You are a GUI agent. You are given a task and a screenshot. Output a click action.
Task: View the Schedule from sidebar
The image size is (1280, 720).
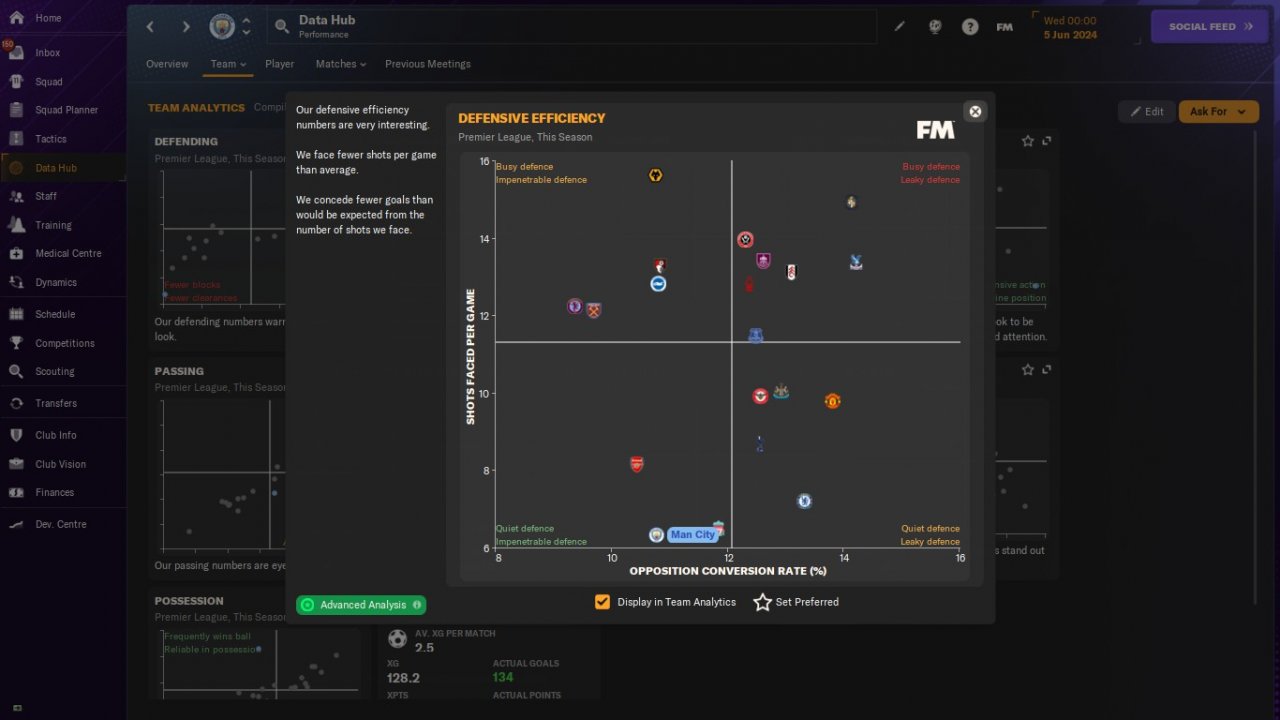[55, 314]
